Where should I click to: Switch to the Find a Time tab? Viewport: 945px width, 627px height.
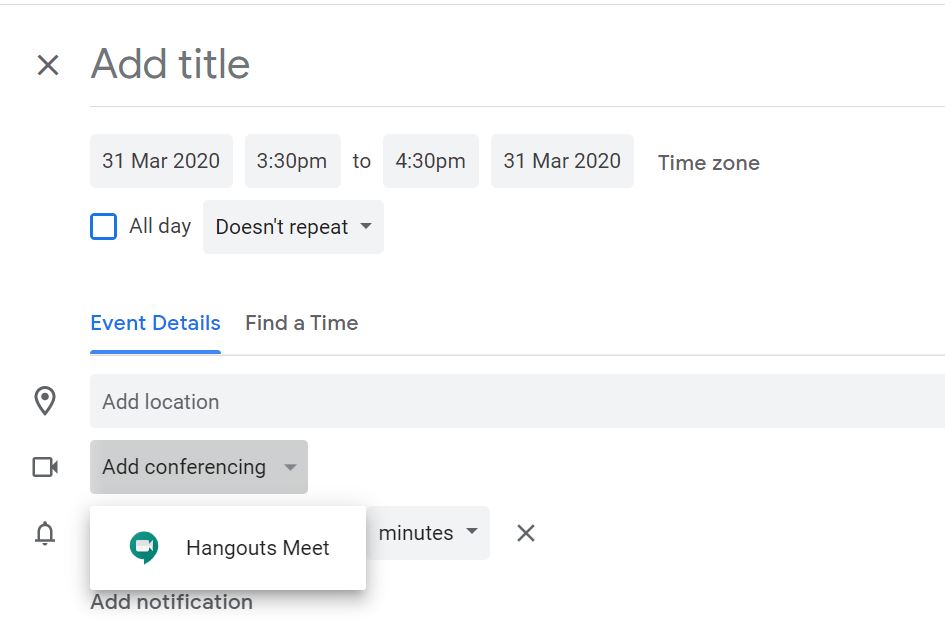[301, 323]
